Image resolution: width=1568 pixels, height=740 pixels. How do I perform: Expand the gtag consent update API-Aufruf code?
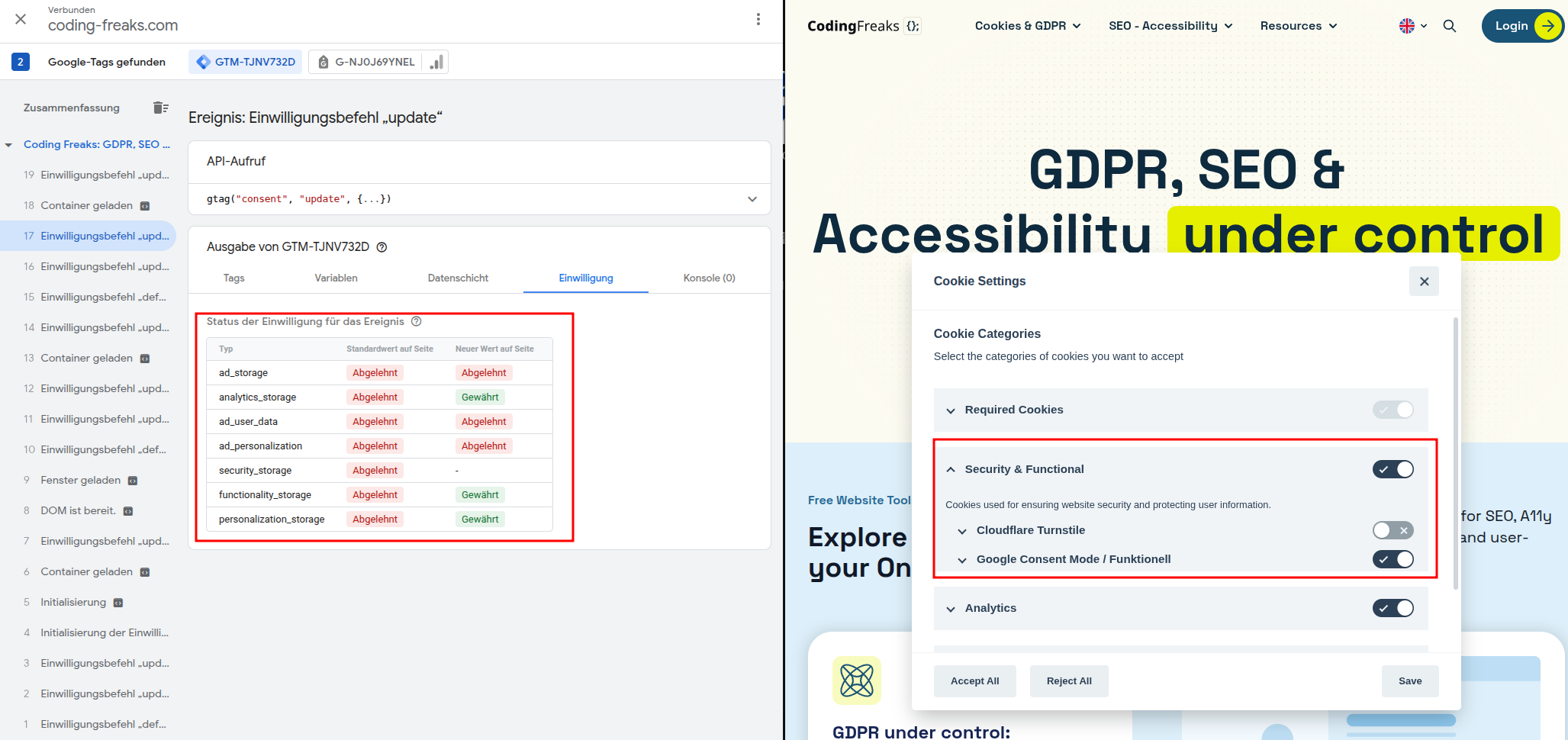pyautogui.click(x=752, y=198)
